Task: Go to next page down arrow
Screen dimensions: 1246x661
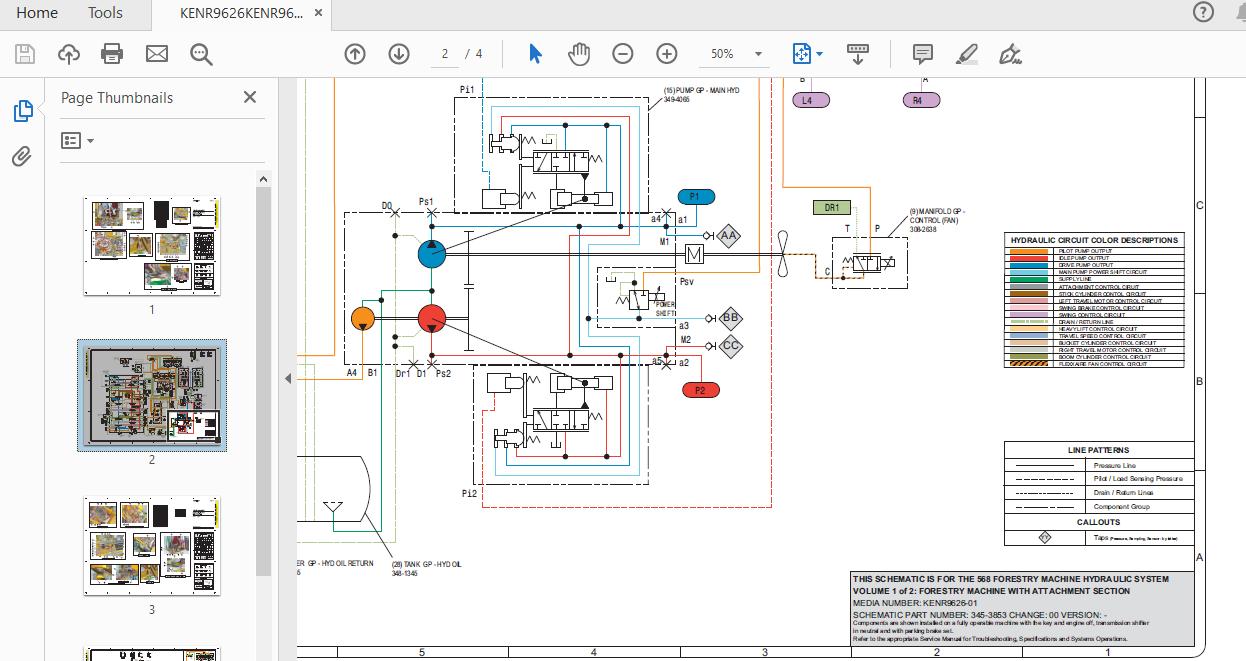Action: (399, 54)
